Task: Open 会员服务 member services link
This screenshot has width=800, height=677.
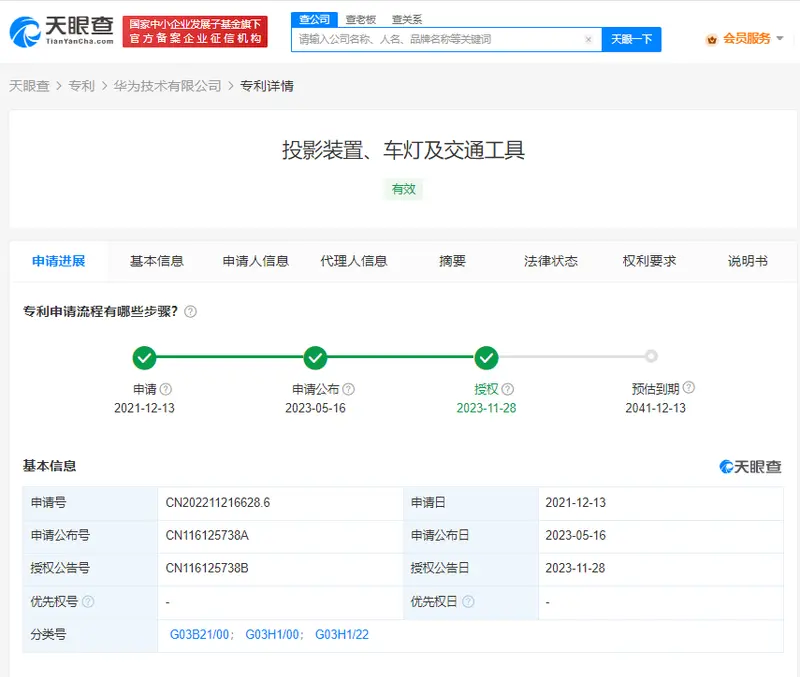Action: [746, 38]
